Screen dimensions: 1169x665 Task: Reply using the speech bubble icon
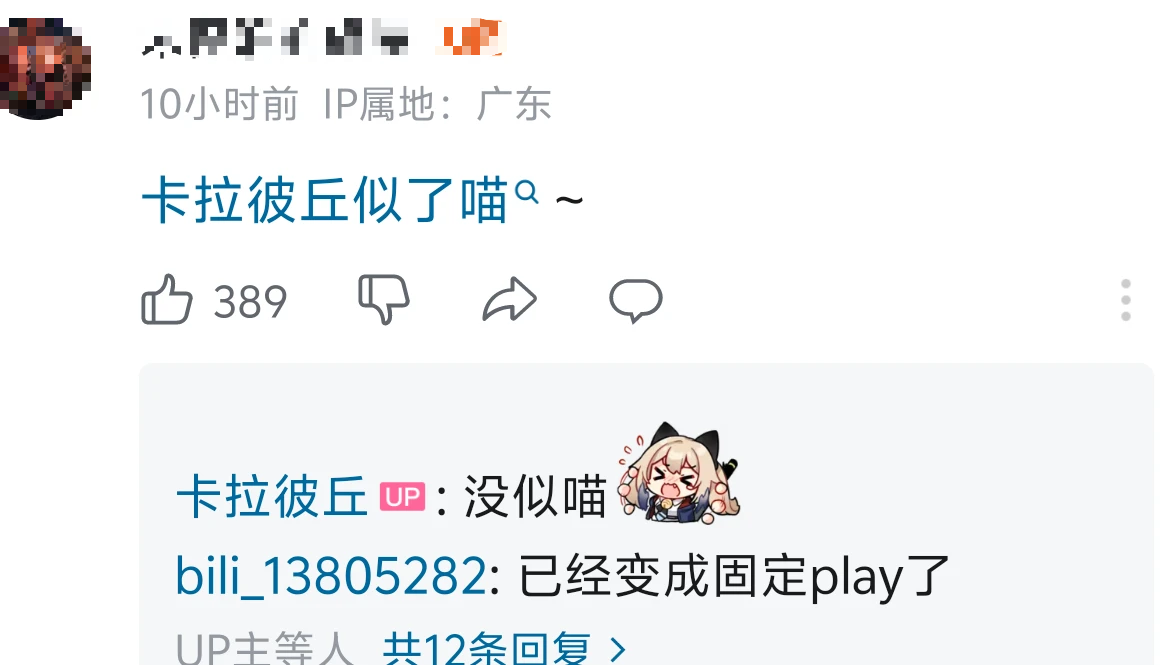636,300
